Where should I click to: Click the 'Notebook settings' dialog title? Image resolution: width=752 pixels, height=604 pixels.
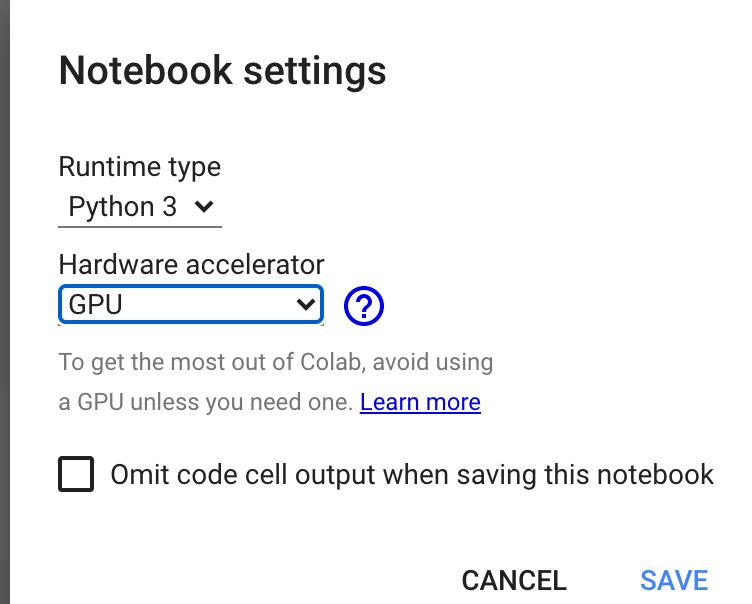point(222,71)
